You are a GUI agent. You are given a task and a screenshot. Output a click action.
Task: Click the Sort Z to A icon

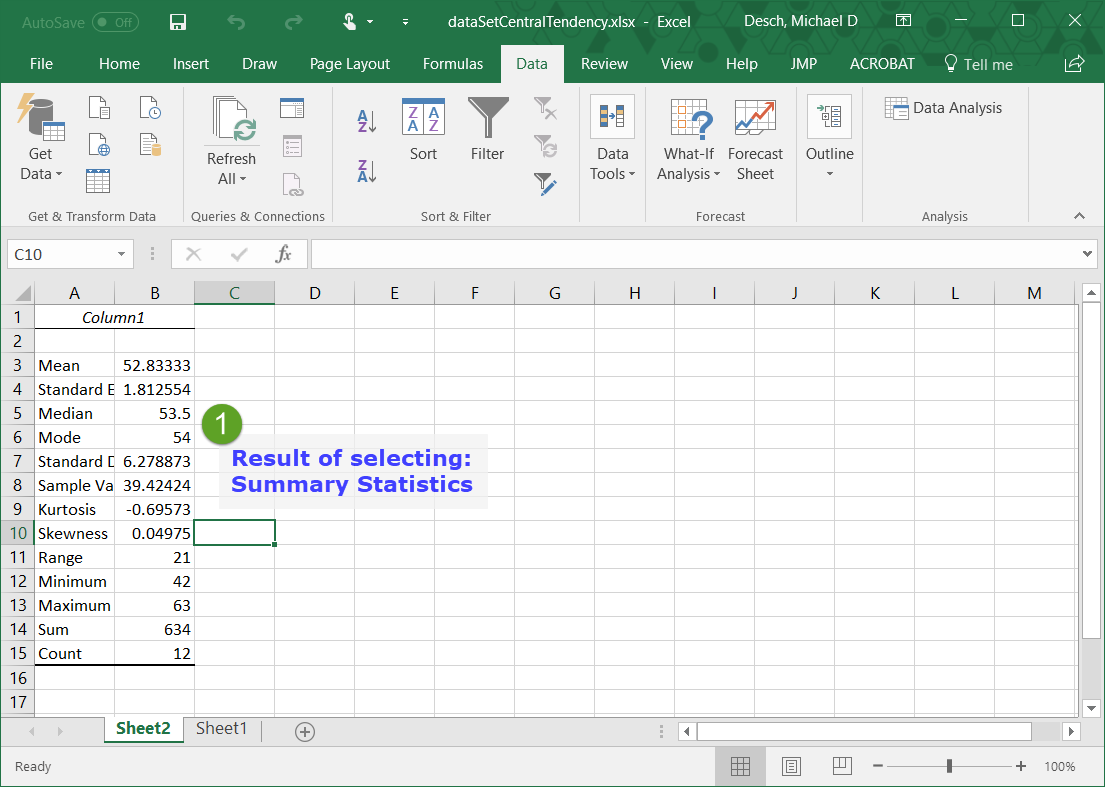pyautogui.click(x=367, y=171)
